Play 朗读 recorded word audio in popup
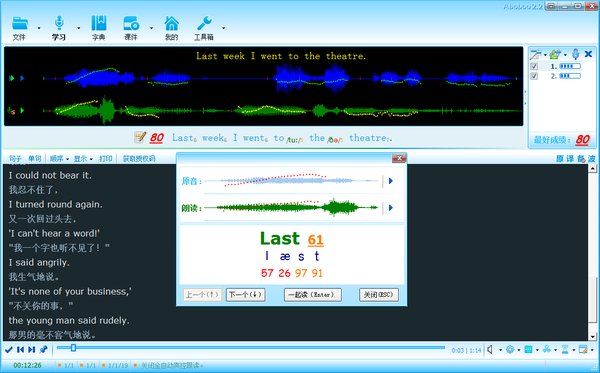The height and width of the screenshot is (373, 600). (x=391, y=208)
